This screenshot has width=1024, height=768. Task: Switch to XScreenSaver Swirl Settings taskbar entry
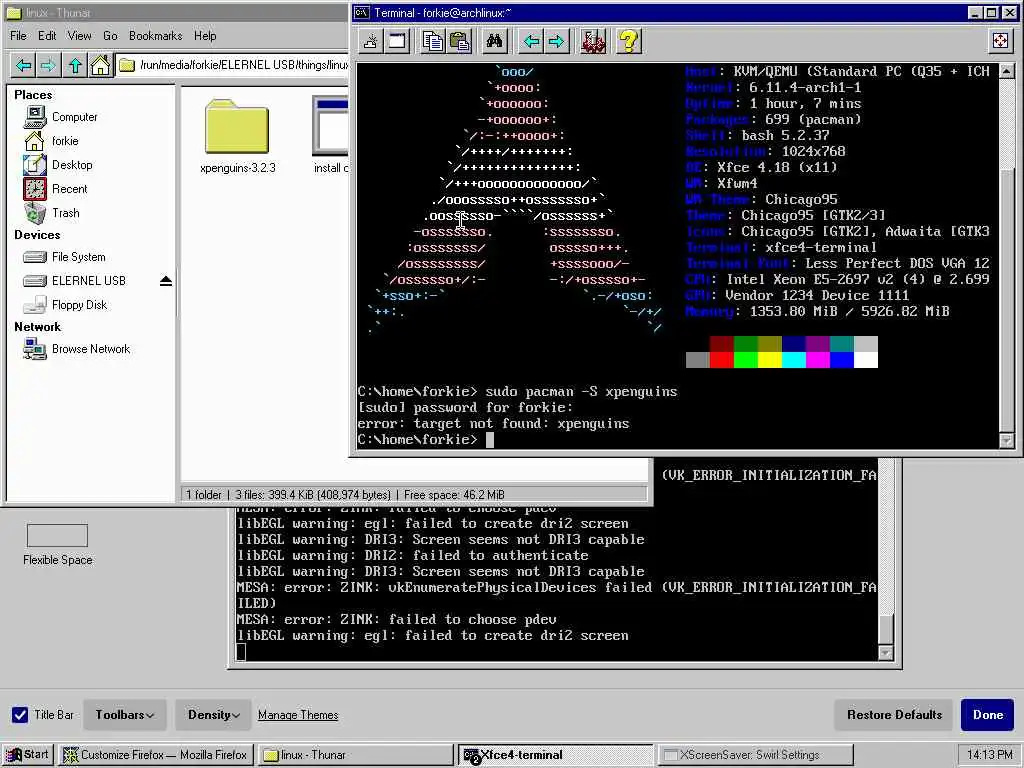point(756,755)
